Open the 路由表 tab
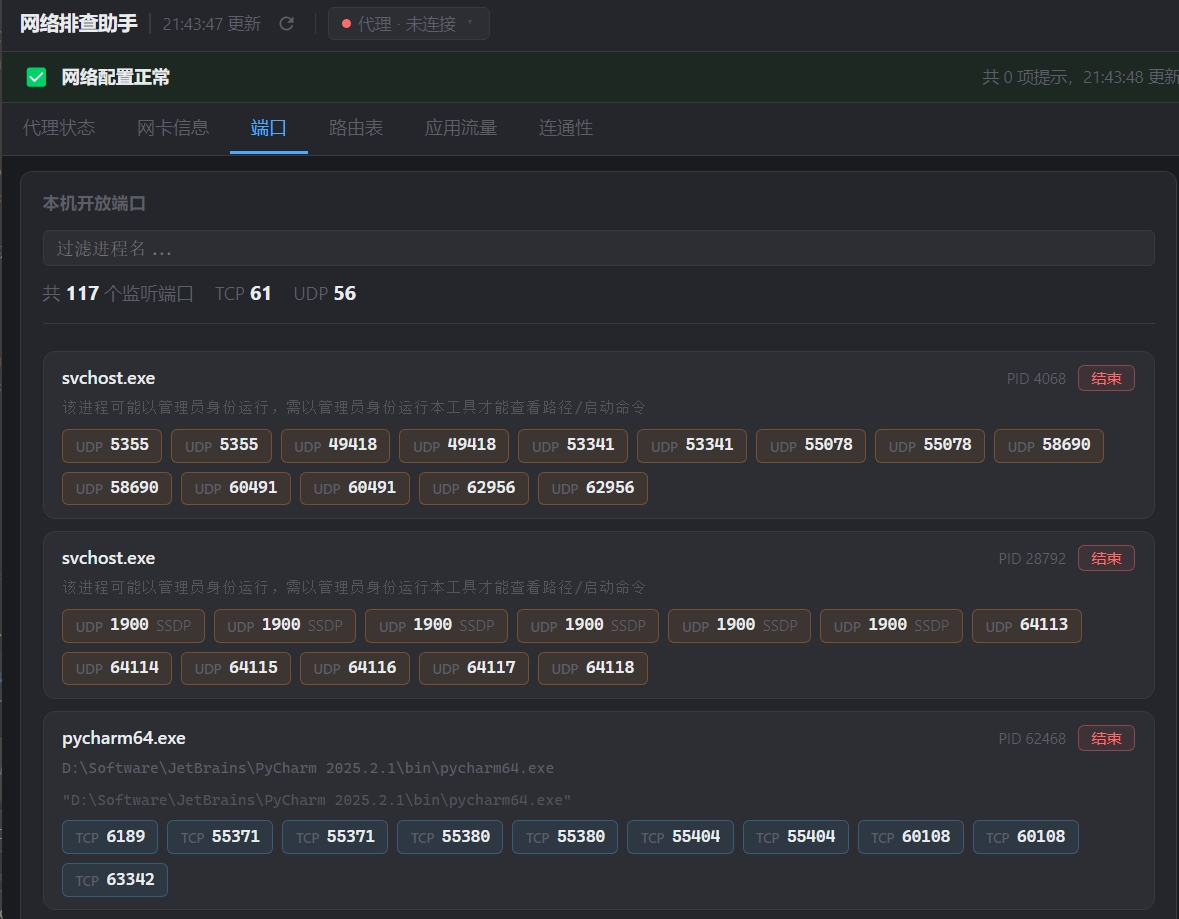Screen dimensions: 1179x919 (356, 128)
